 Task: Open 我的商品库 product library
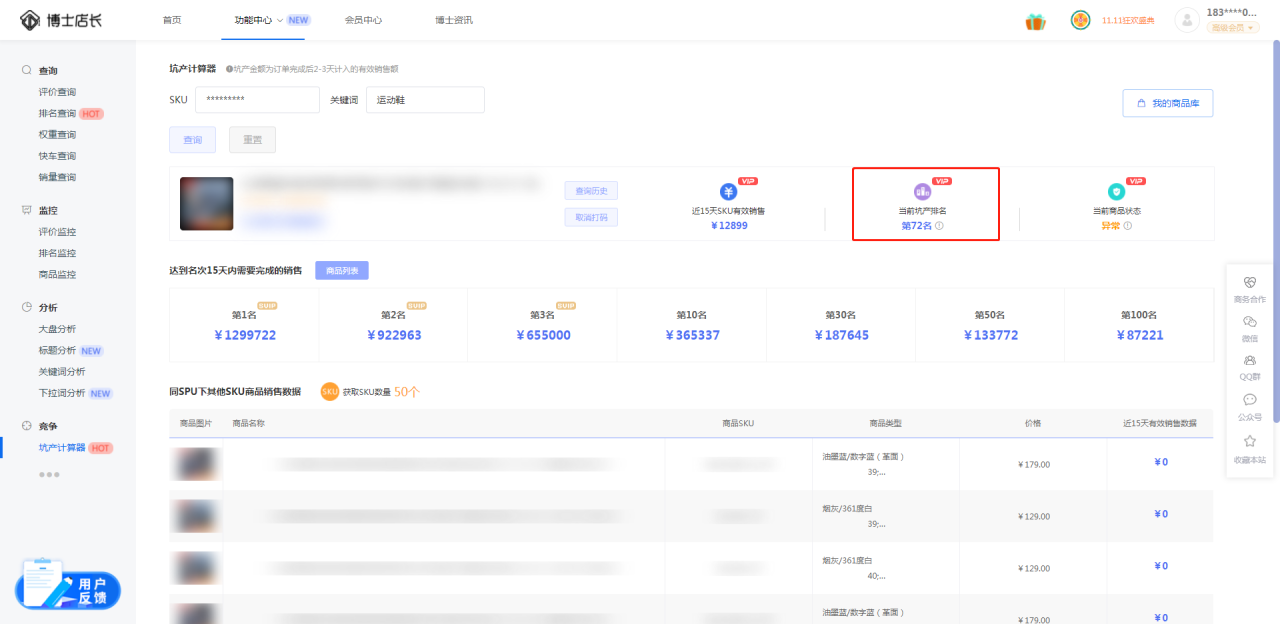(x=1167, y=102)
